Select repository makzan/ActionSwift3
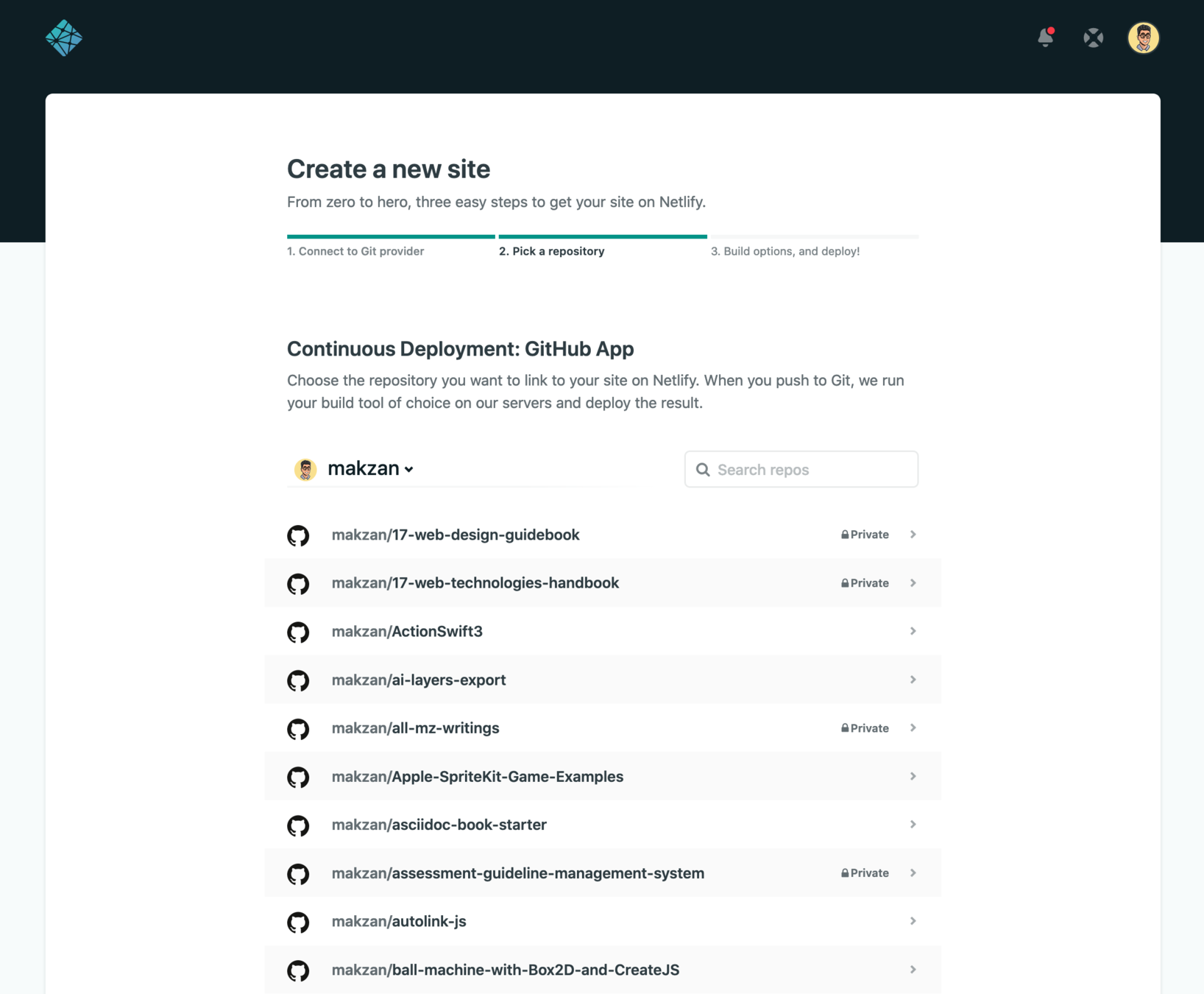 pyautogui.click(x=603, y=631)
